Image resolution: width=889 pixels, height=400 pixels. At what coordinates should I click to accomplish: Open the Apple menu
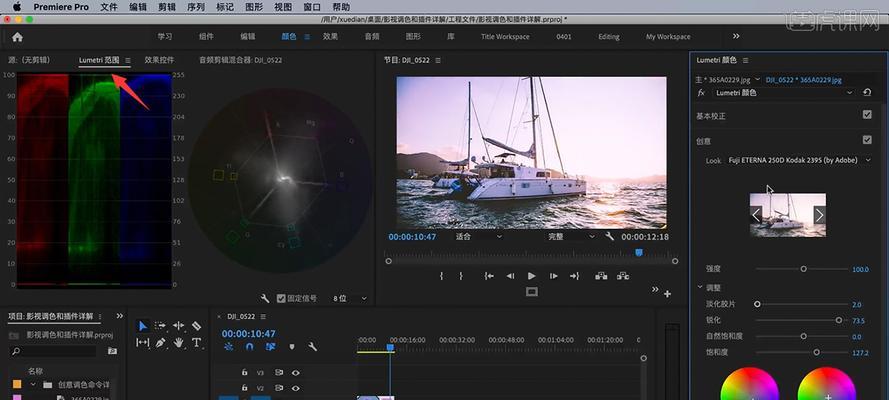[16, 7]
